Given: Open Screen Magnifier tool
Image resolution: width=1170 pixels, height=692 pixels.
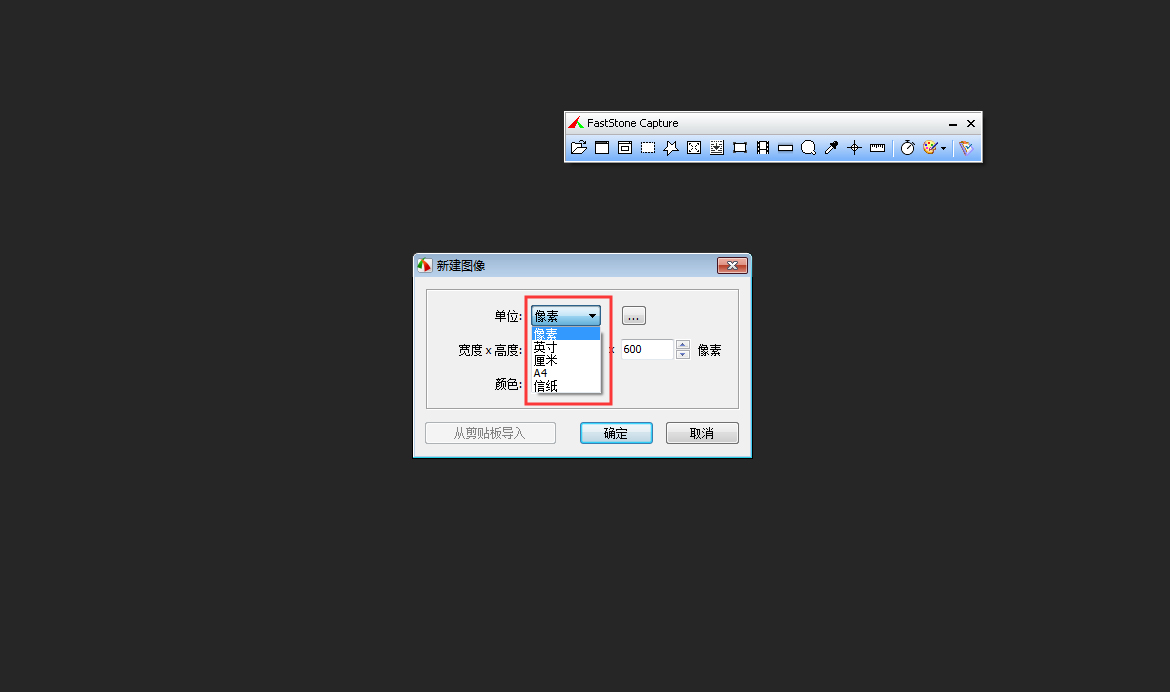Looking at the screenshot, I should coord(808,148).
